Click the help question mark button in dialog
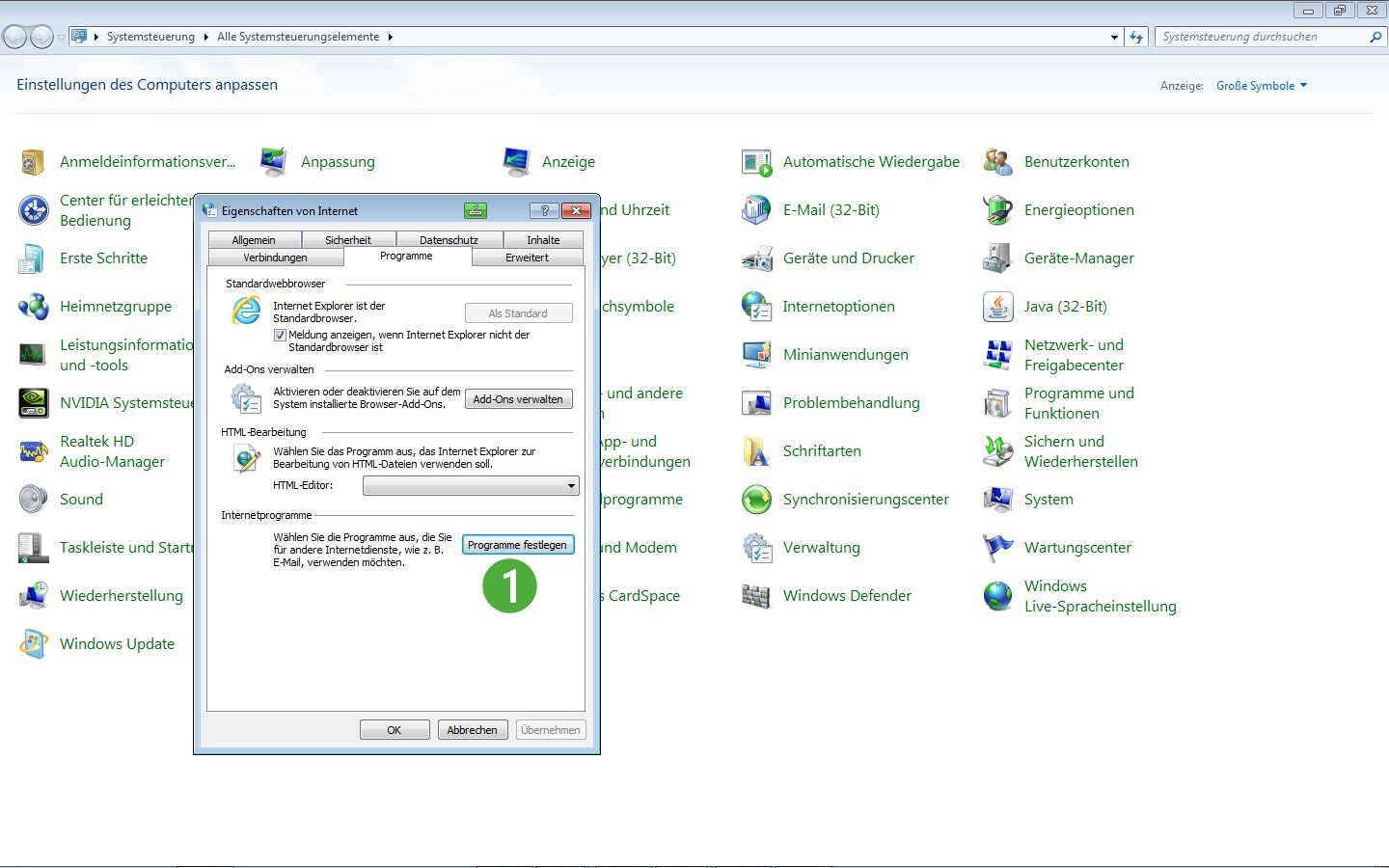Image resolution: width=1389 pixels, height=868 pixels. [x=544, y=210]
